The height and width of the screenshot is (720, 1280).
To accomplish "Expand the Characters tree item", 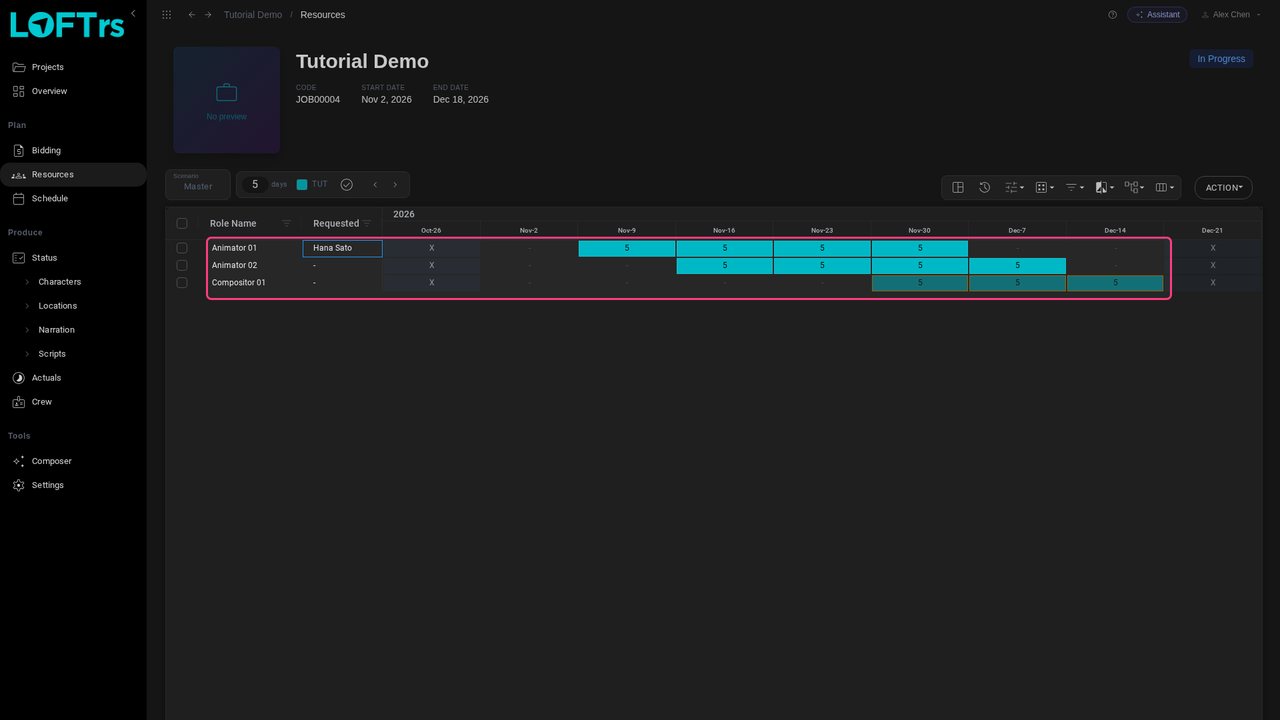I will pos(27,282).
